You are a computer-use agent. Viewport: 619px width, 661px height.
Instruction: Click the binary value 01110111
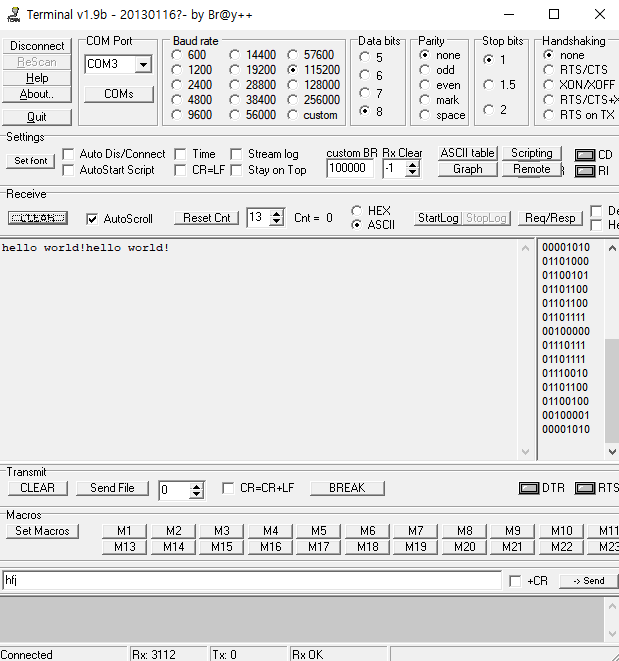(563, 345)
